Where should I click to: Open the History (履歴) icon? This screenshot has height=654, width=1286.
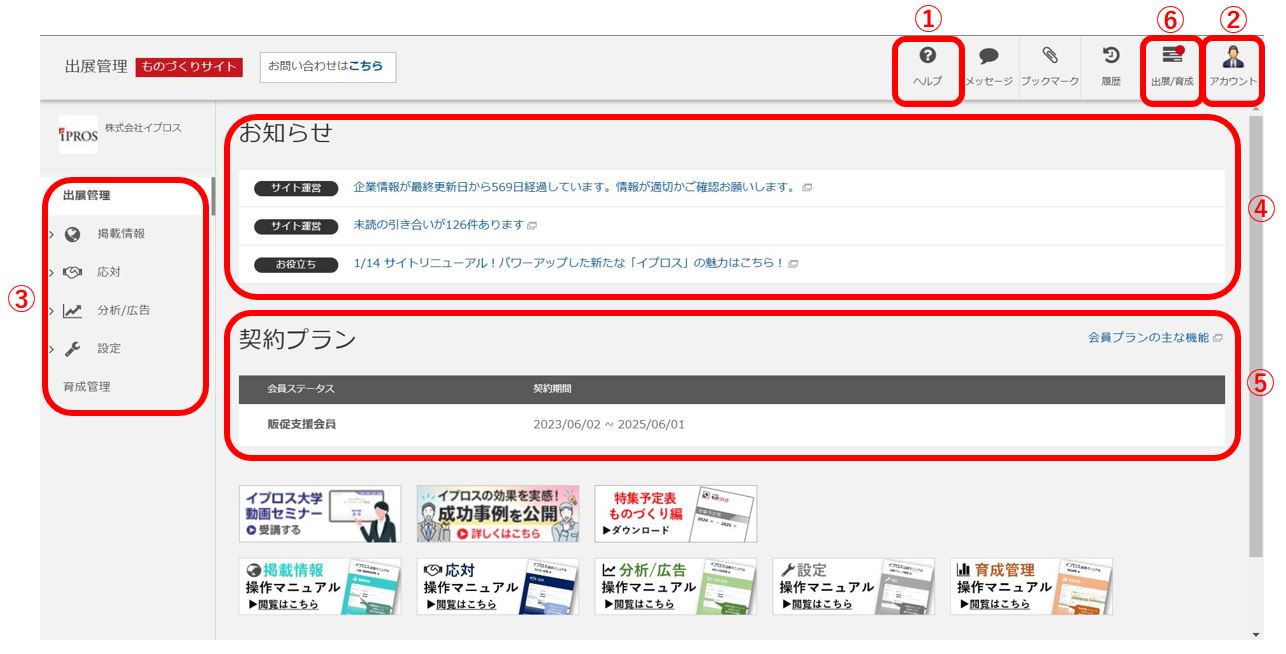1110,56
